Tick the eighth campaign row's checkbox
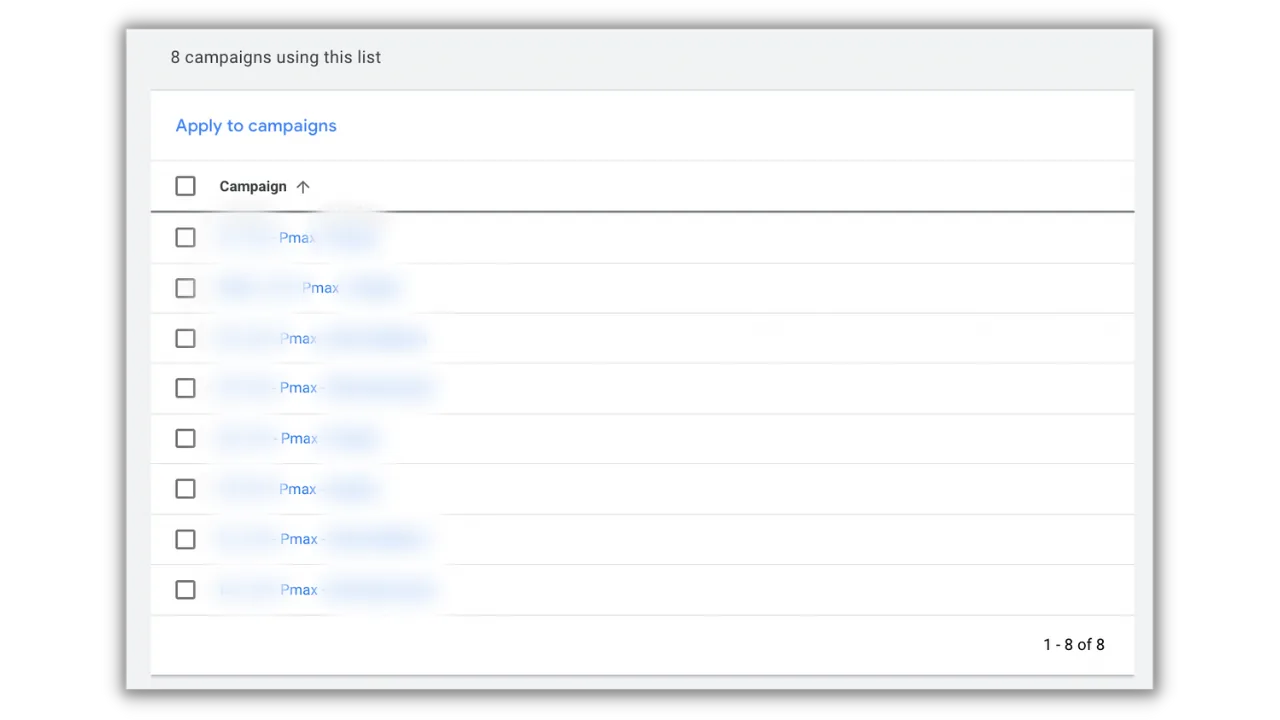This screenshot has height=720, width=1280. coord(185,589)
